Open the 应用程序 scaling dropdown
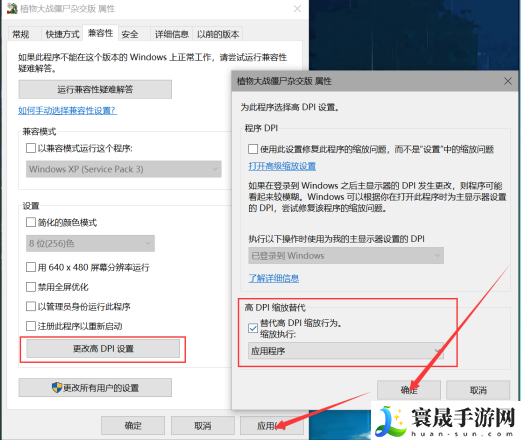The height and width of the screenshot is (440, 521). (346, 351)
